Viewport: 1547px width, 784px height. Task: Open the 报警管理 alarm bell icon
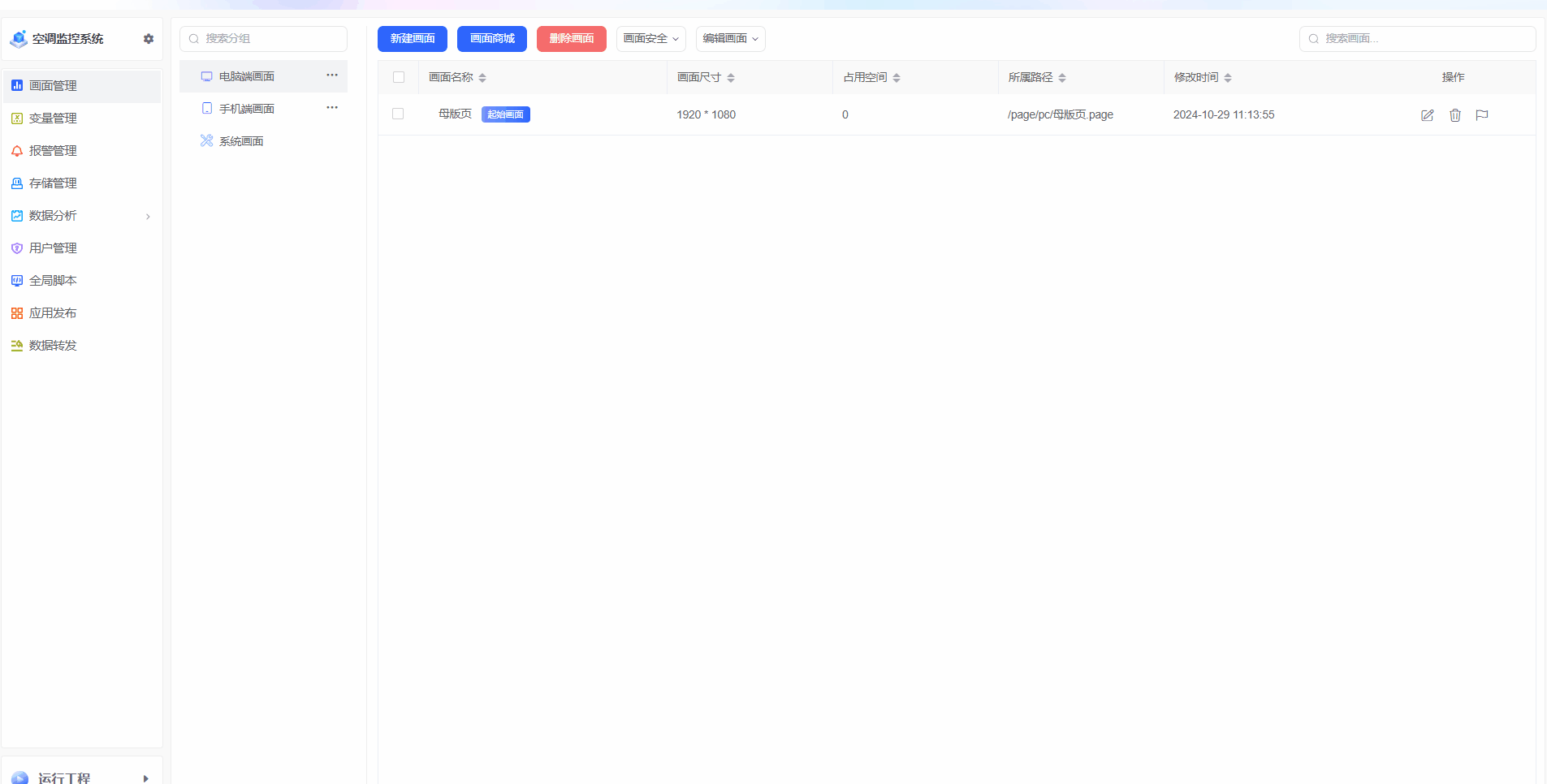(16, 150)
